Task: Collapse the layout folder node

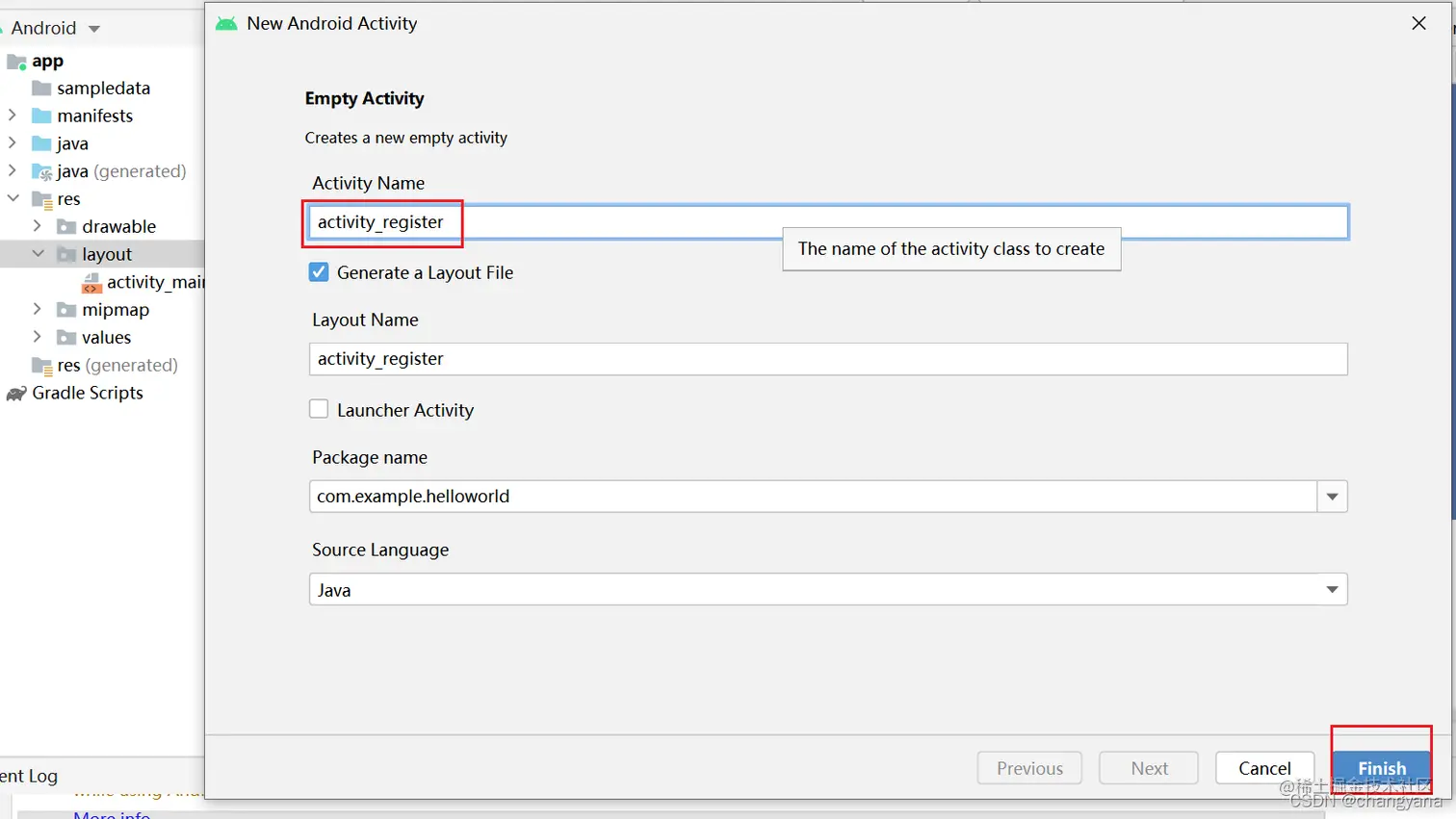Action: tap(38, 254)
